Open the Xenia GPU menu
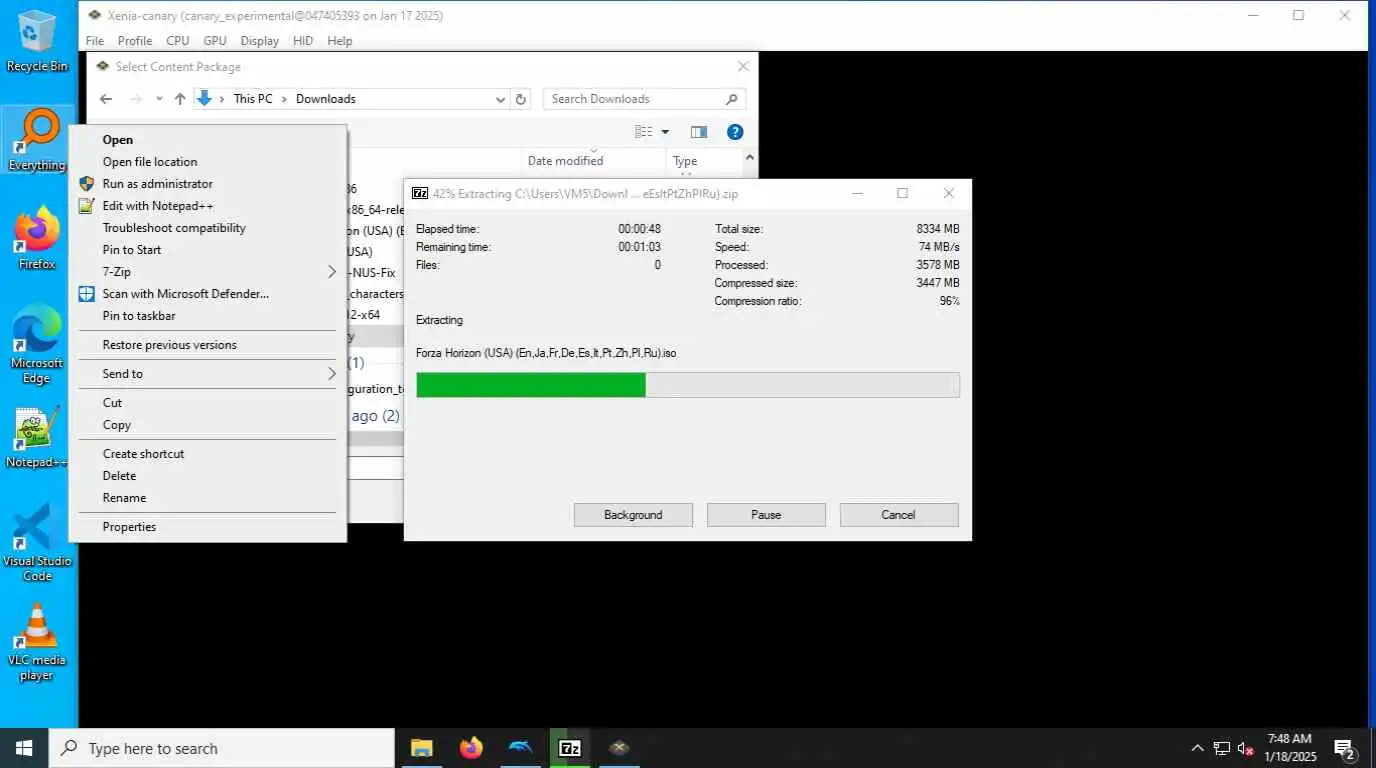Image resolution: width=1376 pixels, height=768 pixels. point(215,41)
